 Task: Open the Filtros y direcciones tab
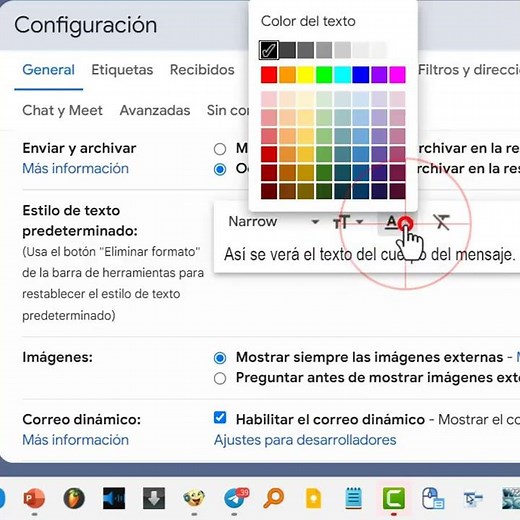(x=469, y=70)
